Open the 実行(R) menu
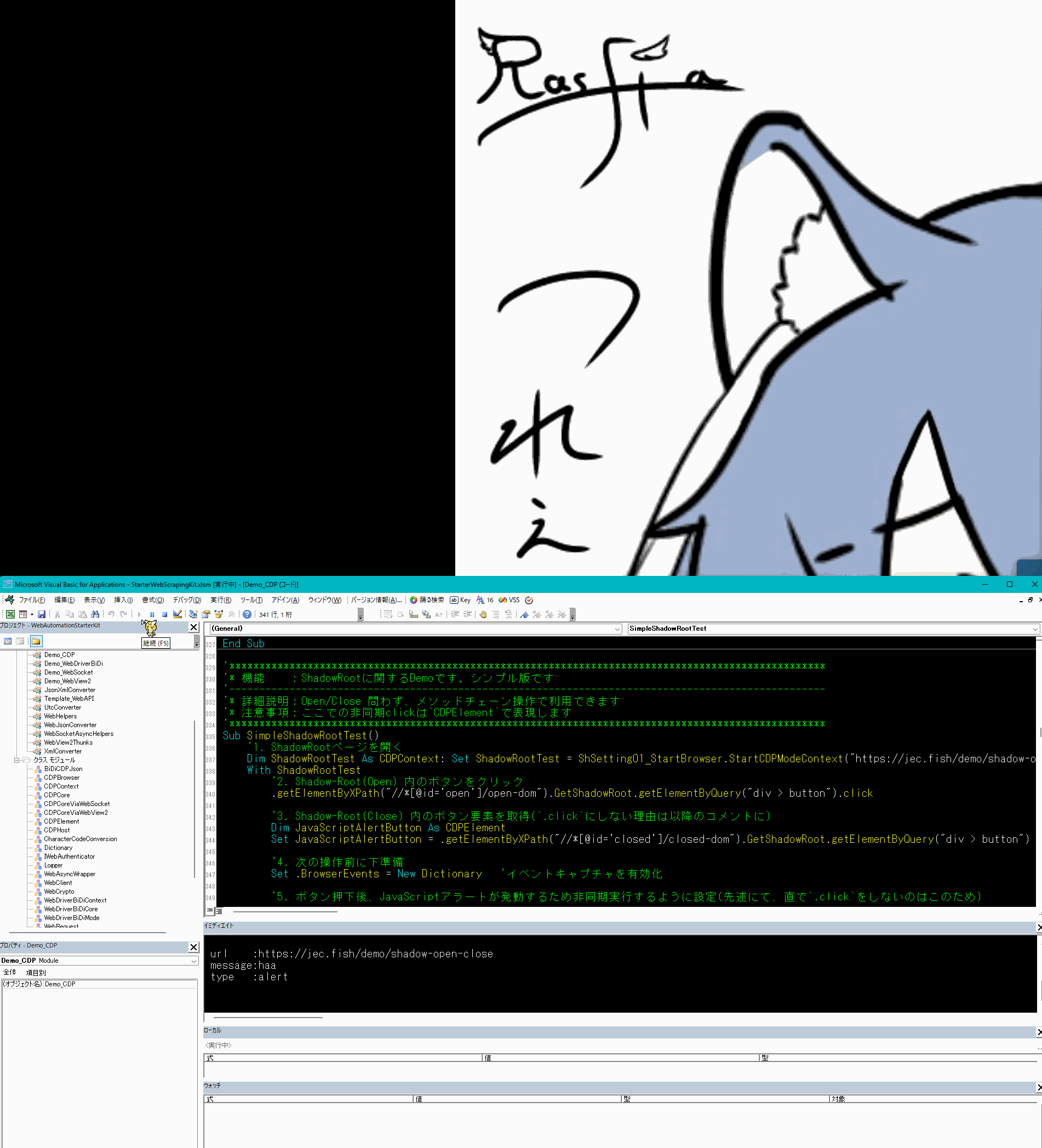Viewport: 1042px width, 1148px height. [220, 600]
